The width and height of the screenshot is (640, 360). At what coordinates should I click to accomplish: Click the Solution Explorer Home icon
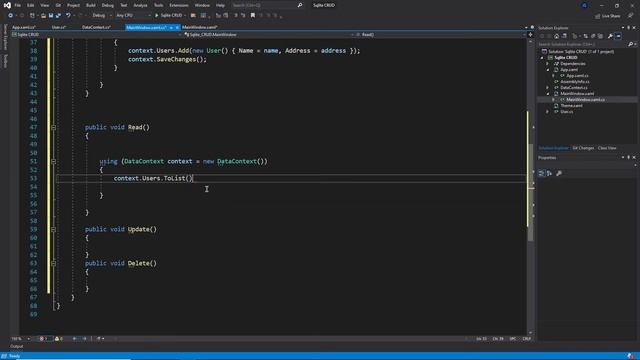click(x=556, y=36)
